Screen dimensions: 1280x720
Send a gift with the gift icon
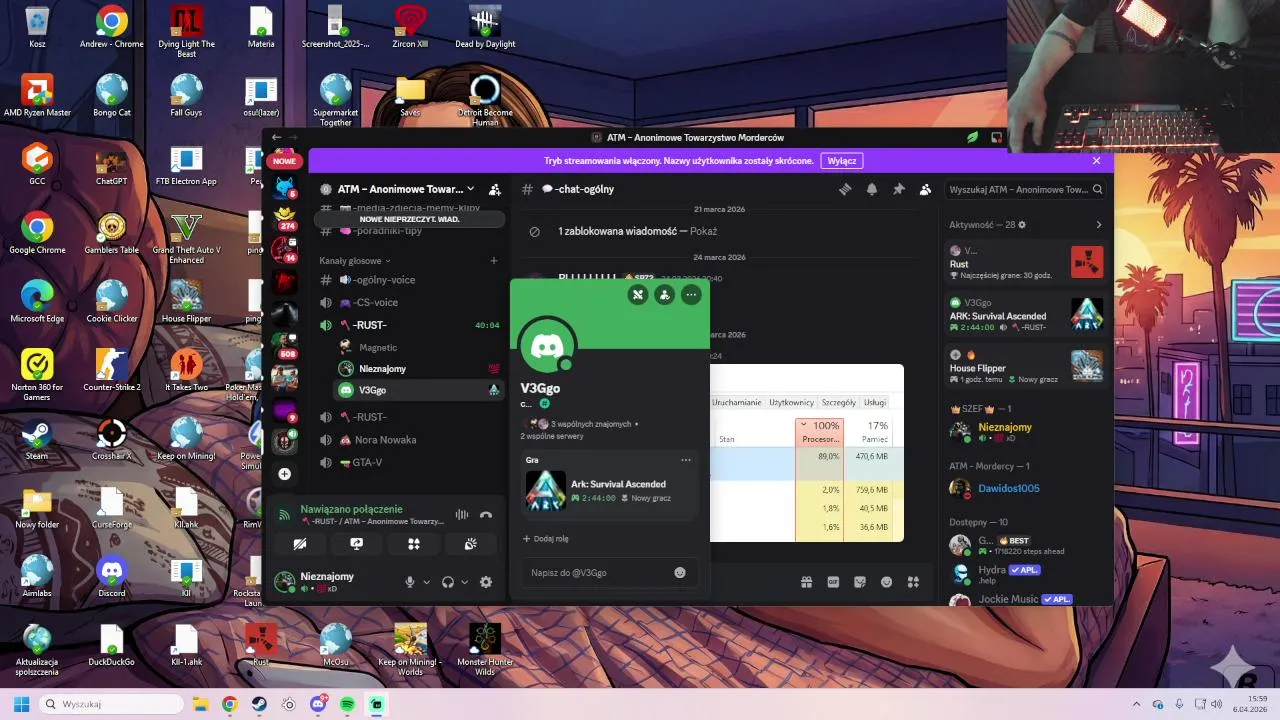806,582
